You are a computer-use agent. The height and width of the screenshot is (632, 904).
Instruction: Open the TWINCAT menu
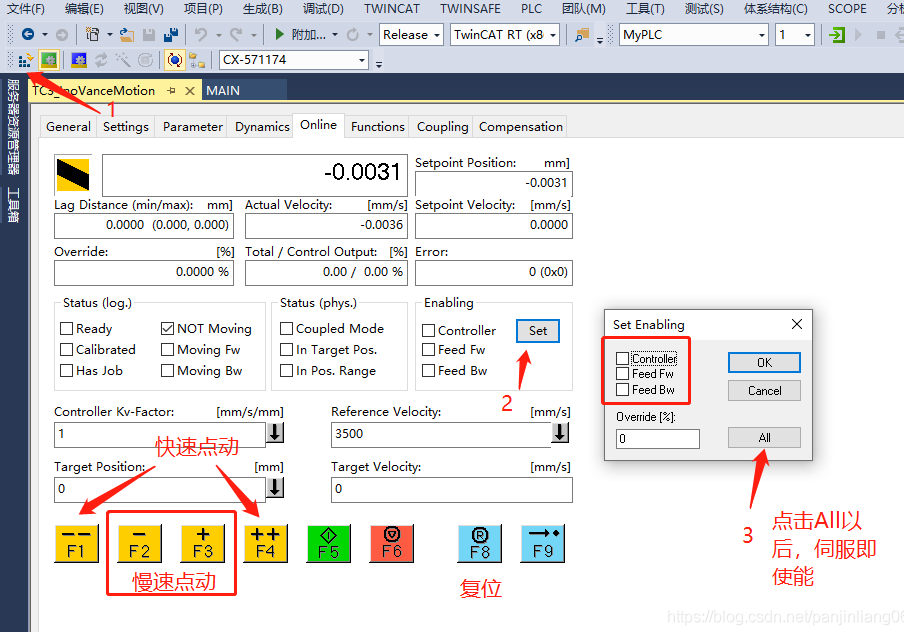pos(391,9)
